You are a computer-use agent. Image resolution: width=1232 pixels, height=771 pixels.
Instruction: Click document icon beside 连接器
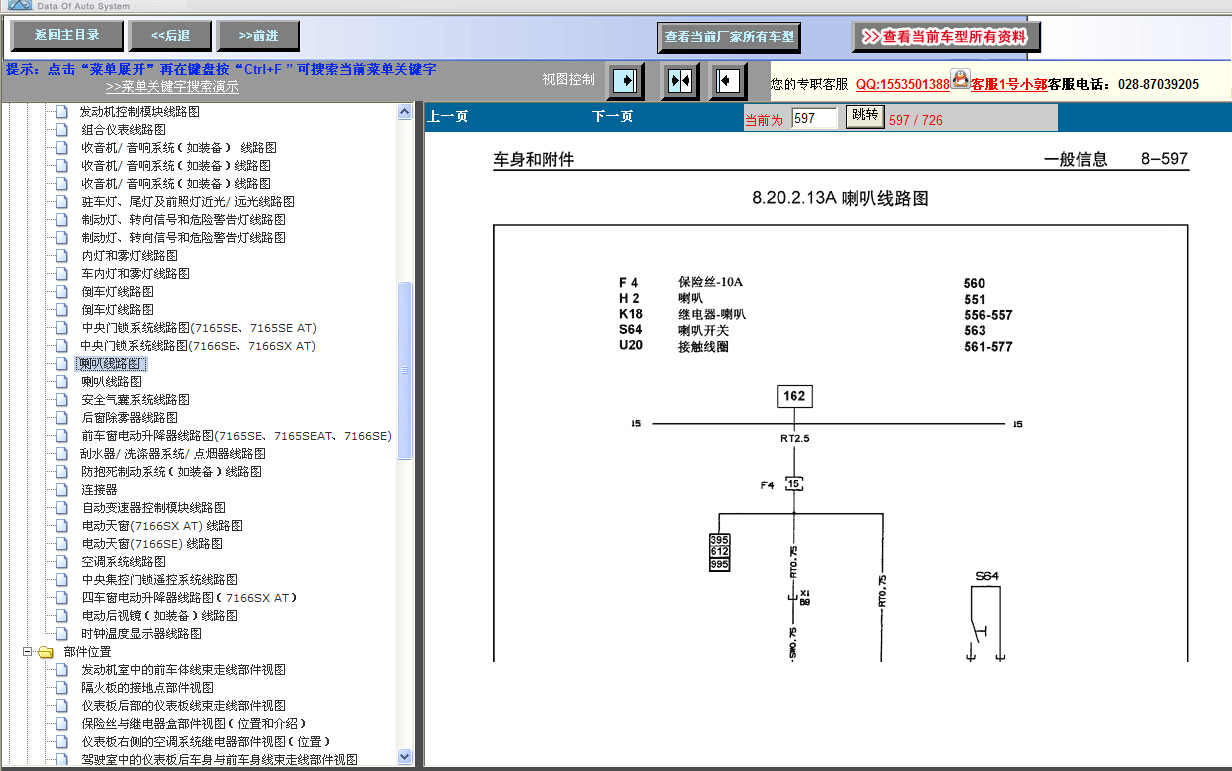[62, 490]
